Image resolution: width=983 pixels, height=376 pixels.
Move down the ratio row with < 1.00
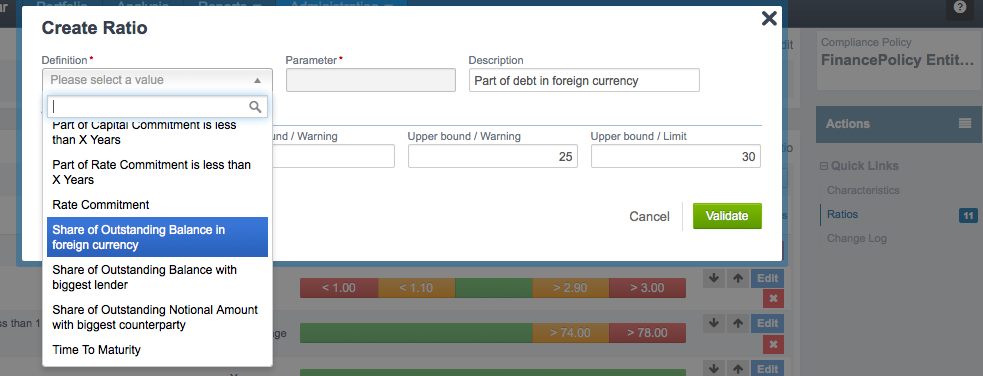(x=713, y=279)
